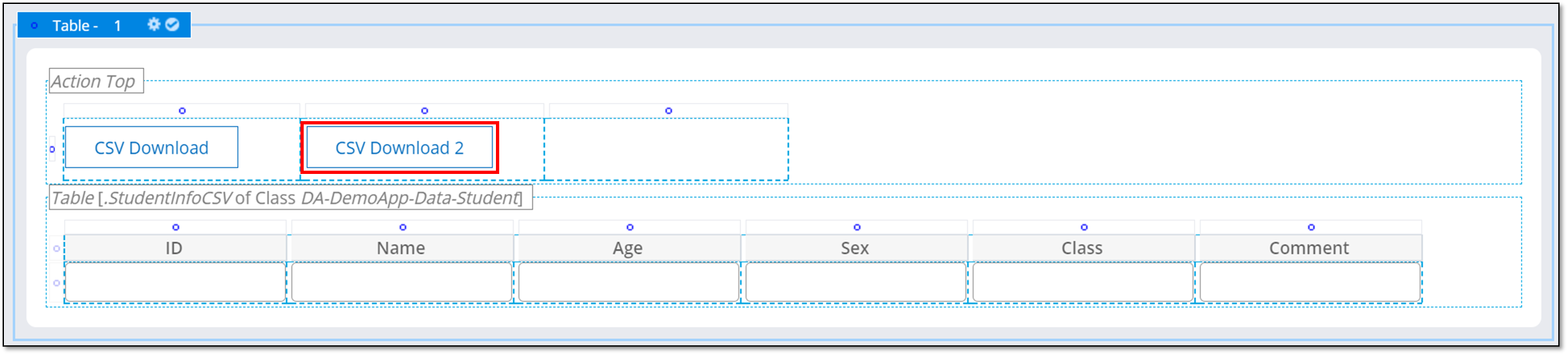
Task: Click the column handle above Sex header
Action: click(857, 227)
